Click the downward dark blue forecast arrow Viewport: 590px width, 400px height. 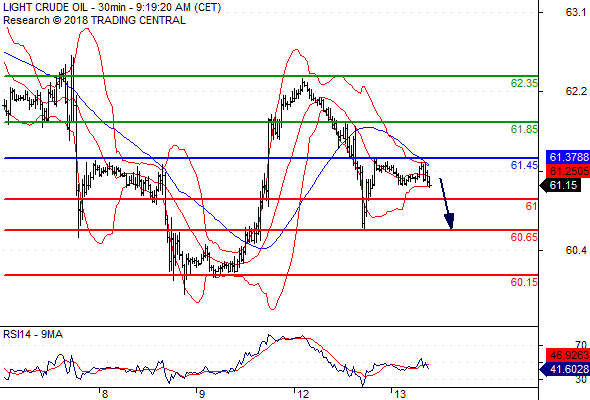click(447, 204)
